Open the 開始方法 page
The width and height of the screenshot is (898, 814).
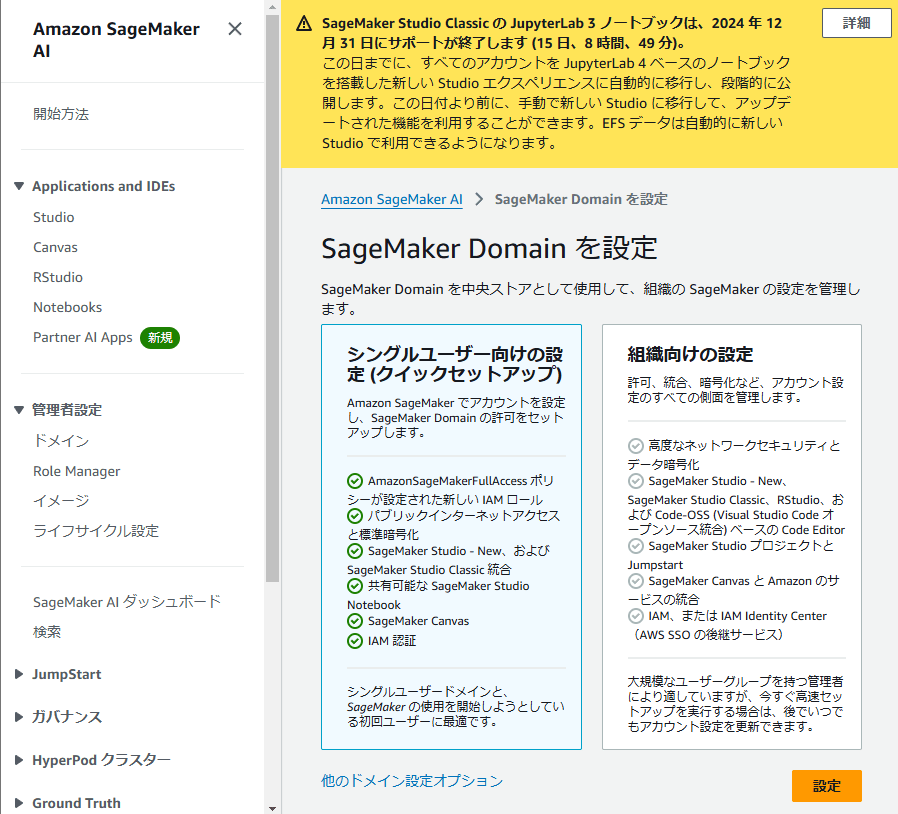[61, 113]
